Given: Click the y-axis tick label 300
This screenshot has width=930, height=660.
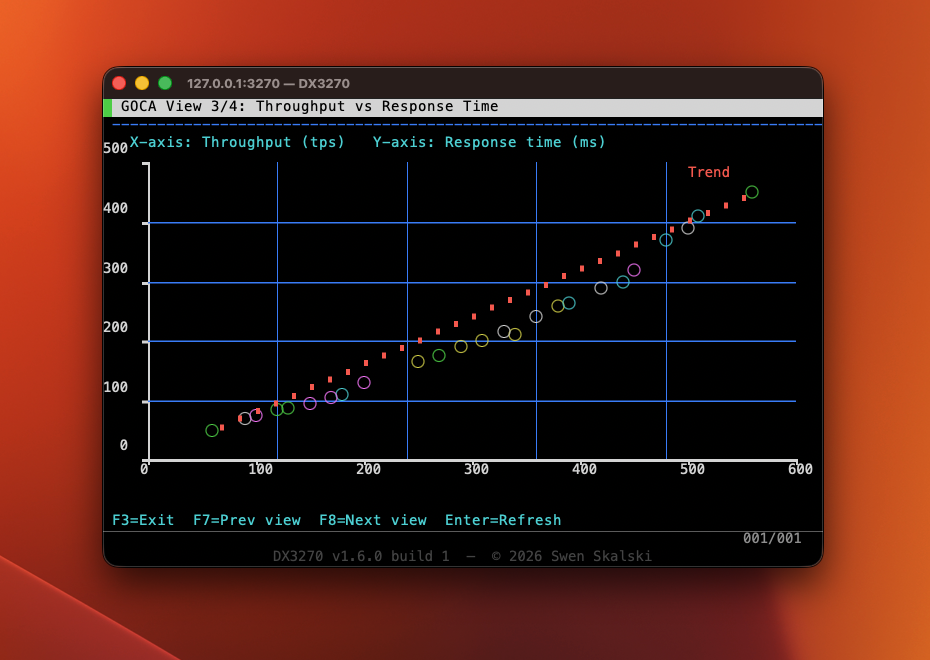Looking at the screenshot, I should 115,268.
